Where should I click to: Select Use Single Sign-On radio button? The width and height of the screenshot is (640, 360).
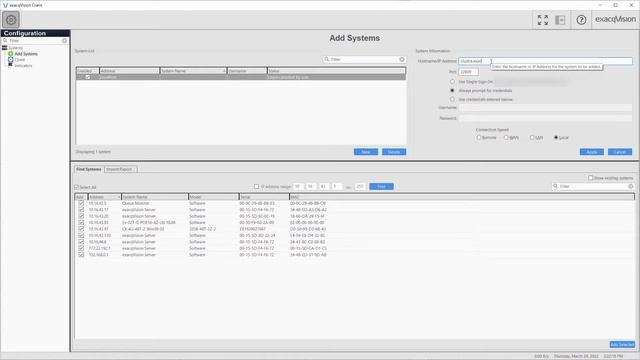point(452,82)
